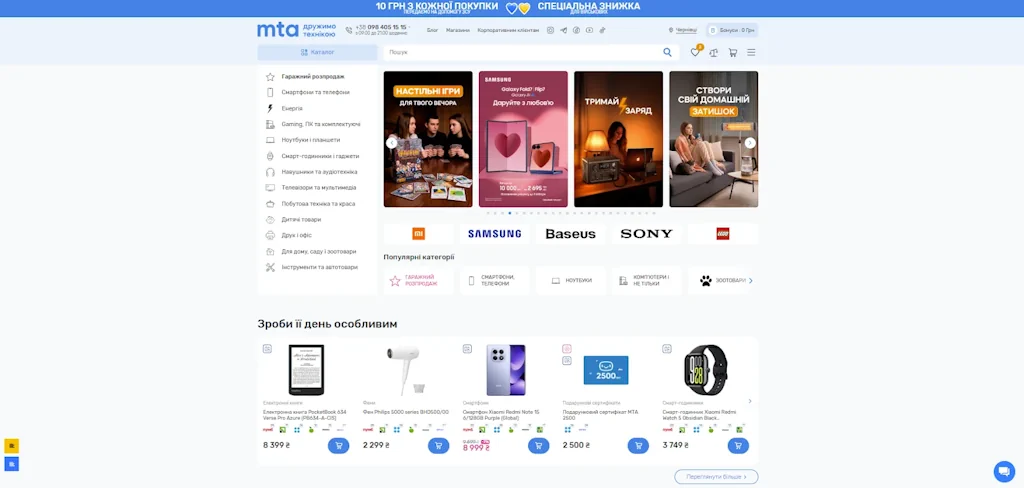This screenshot has width=1024, height=488.
Task: Open MTA YouTube channel icon
Action: click(x=589, y=30)
